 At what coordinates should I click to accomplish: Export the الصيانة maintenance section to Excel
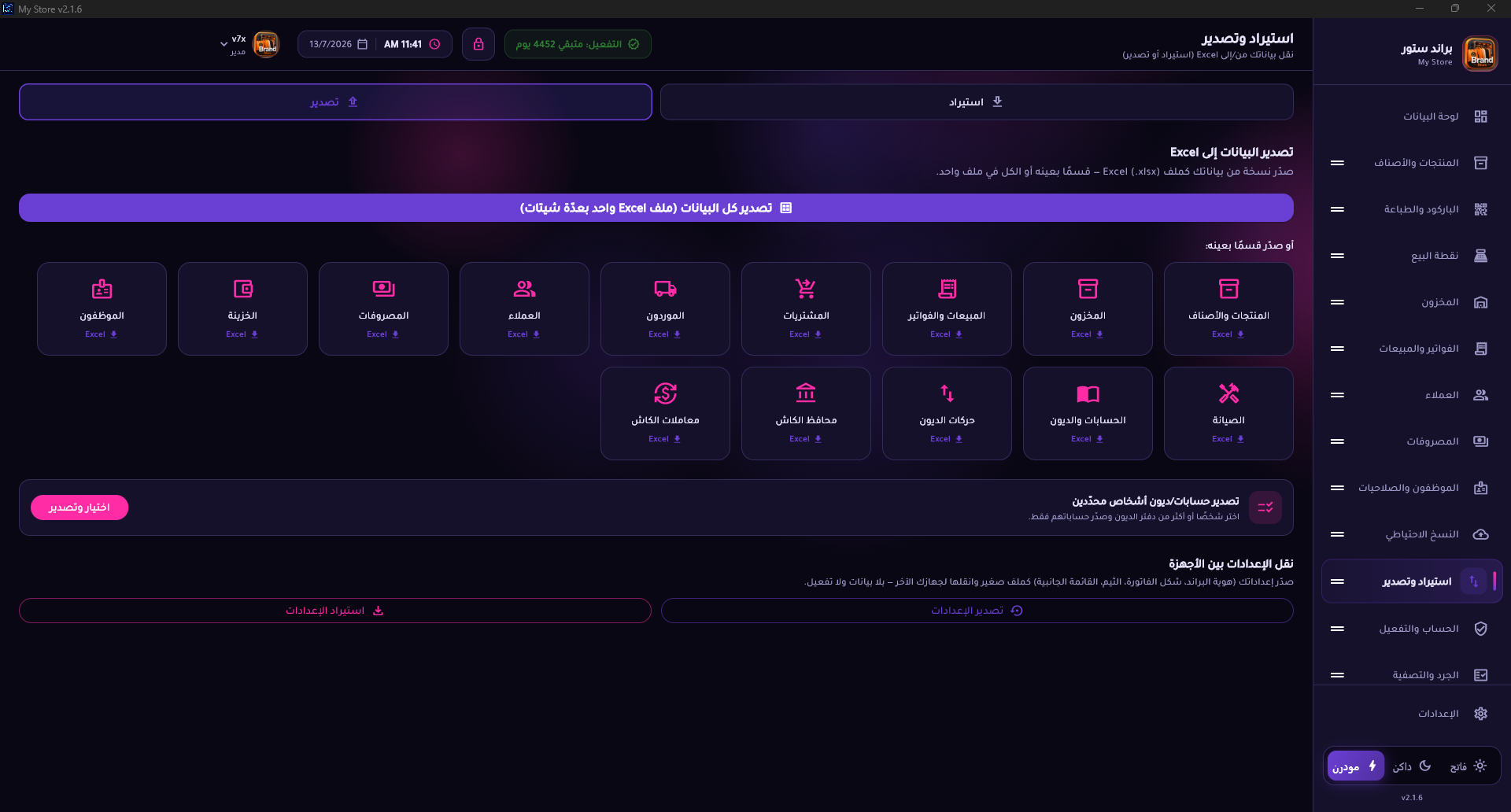click(1228, 413)
